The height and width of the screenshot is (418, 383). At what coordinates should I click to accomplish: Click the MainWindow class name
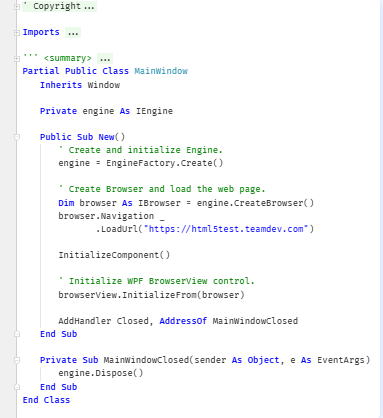click(x=161, y=71)
